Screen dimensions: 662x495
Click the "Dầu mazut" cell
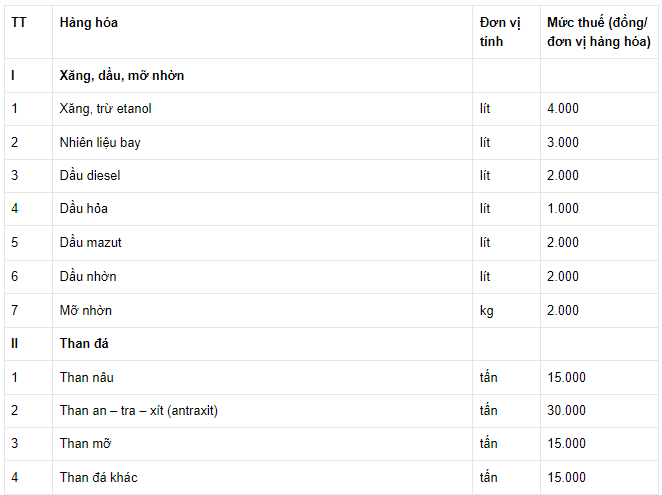point(90,243)
